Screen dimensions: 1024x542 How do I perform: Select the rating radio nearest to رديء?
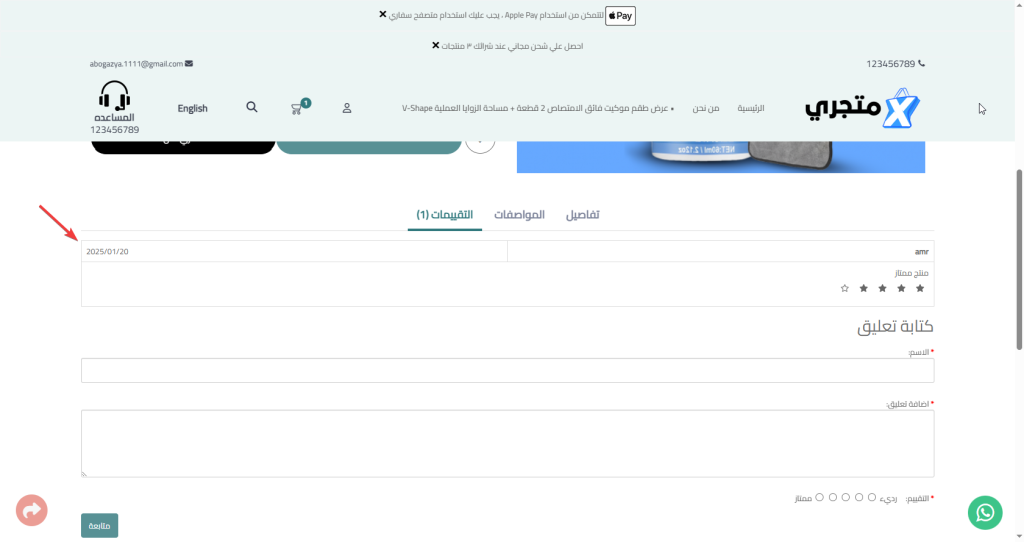(x=872, y=497)
